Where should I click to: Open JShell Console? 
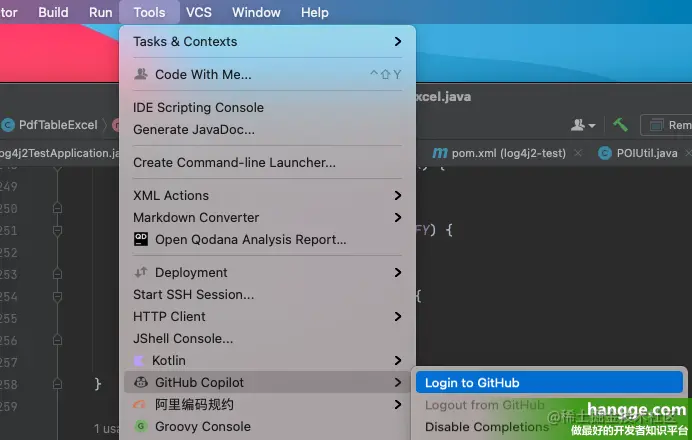pos(267,338)
